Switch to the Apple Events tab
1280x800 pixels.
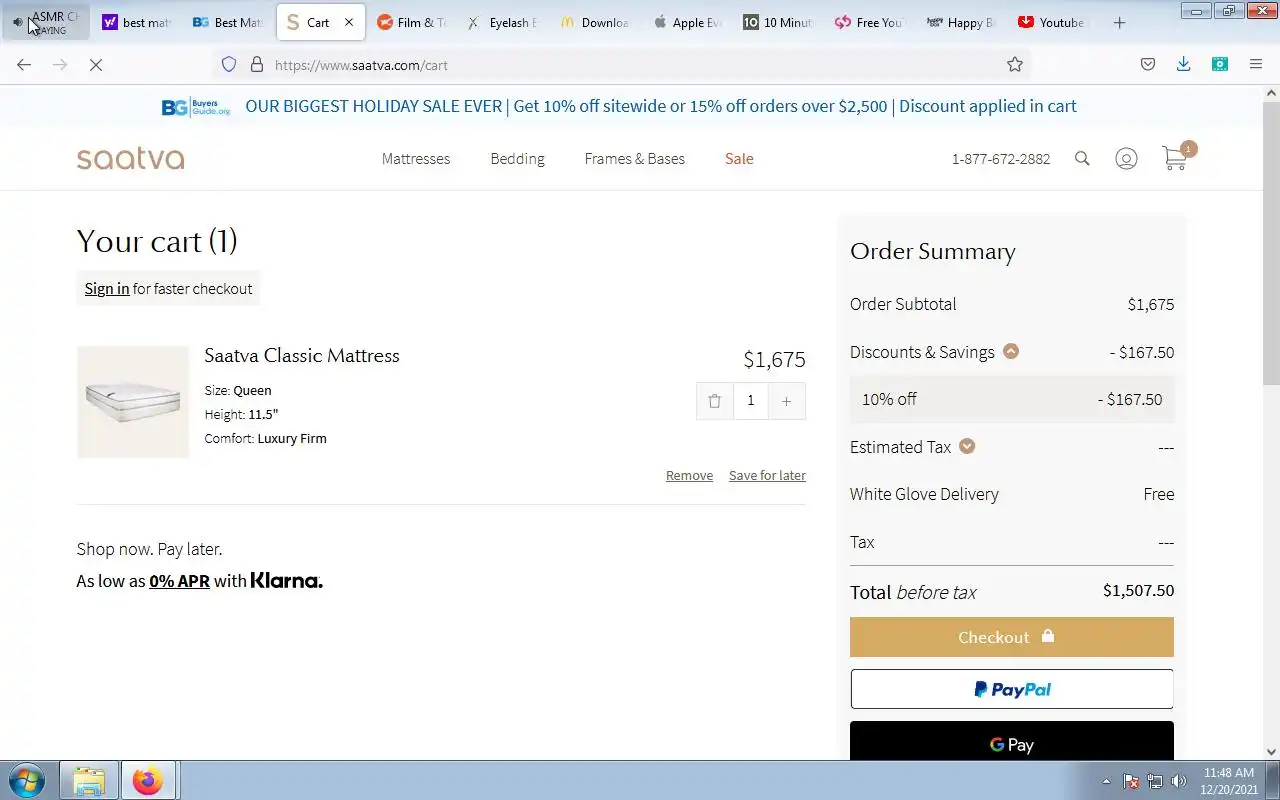pyautogui.click(x=687, y=22)
